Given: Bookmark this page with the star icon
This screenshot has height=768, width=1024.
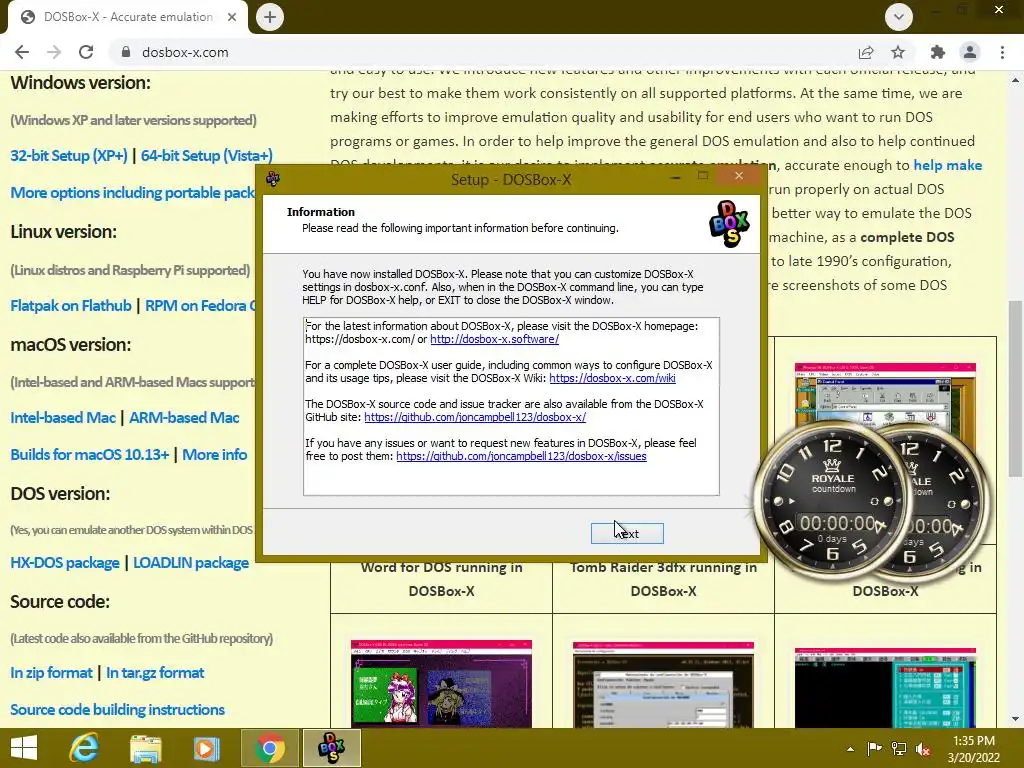Looking at the screenshot, I should [898, 52].
